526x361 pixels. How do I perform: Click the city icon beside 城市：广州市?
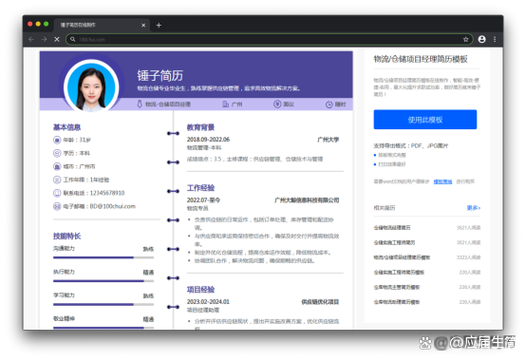(57, 166)
